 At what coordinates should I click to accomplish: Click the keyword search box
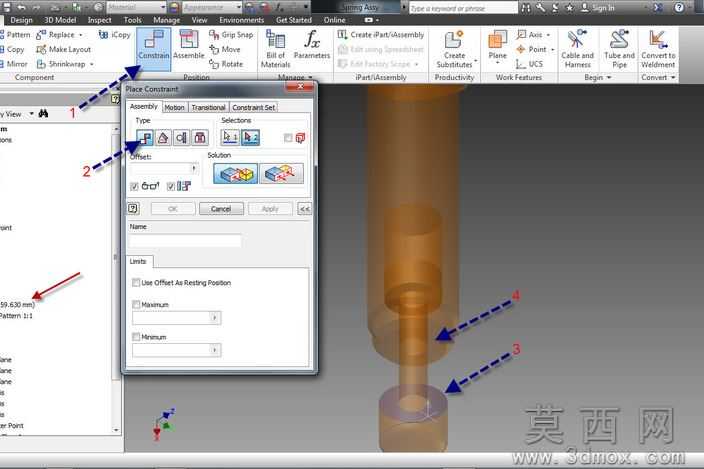pos(463,8)
